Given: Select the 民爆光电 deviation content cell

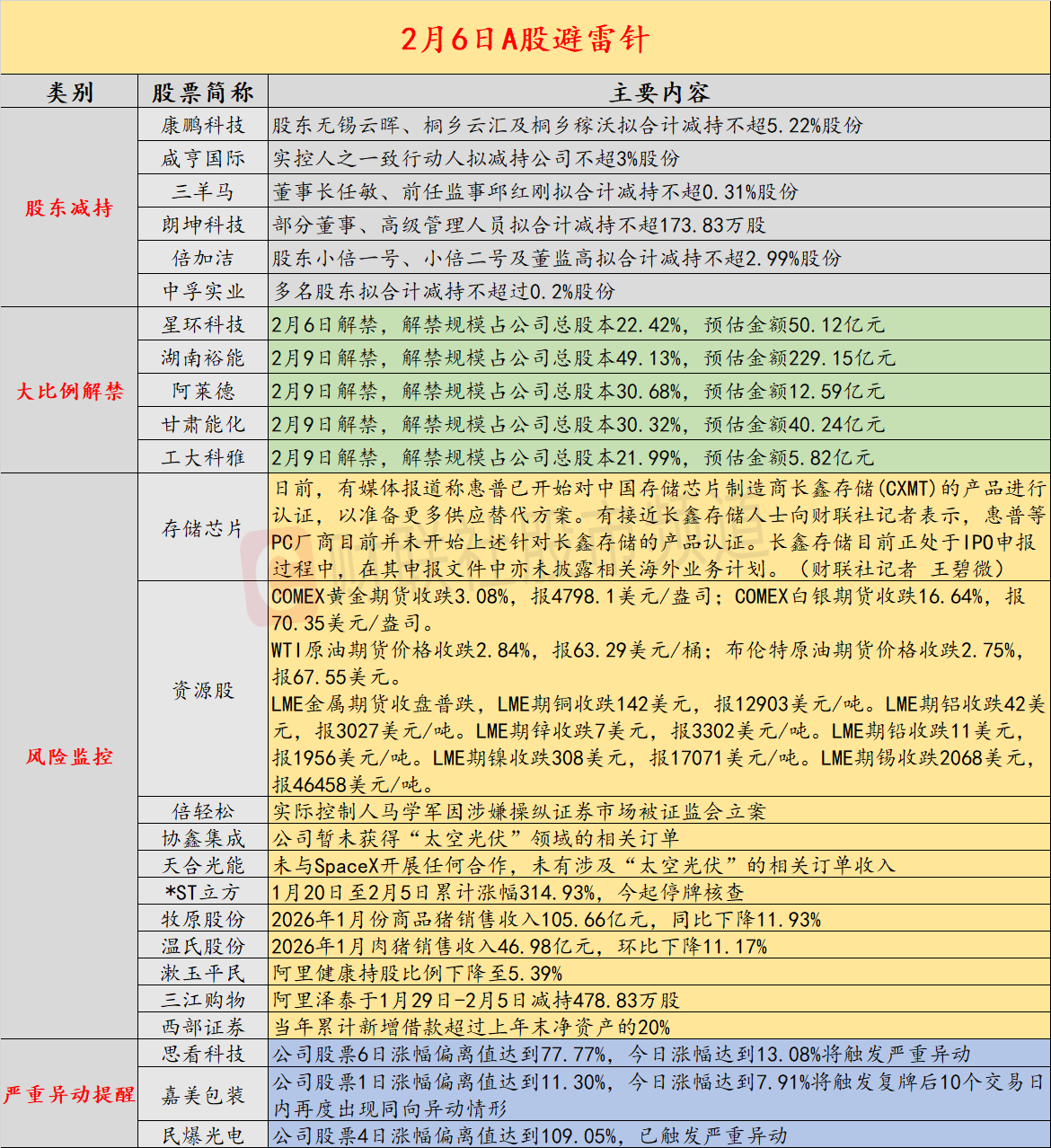Looking at the screenshot, I should click(658, 1135).
